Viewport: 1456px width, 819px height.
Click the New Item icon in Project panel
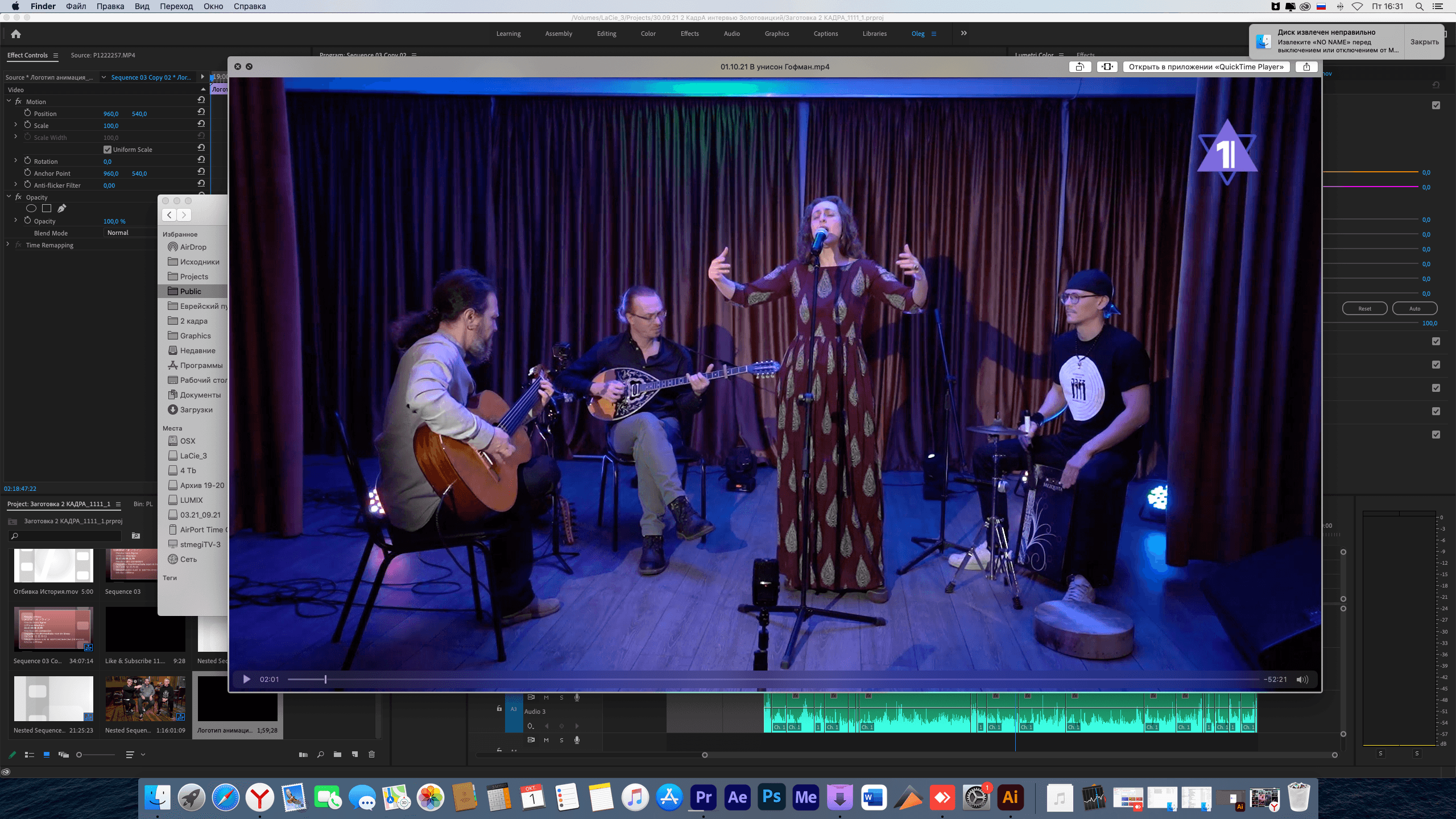(355, 754)
